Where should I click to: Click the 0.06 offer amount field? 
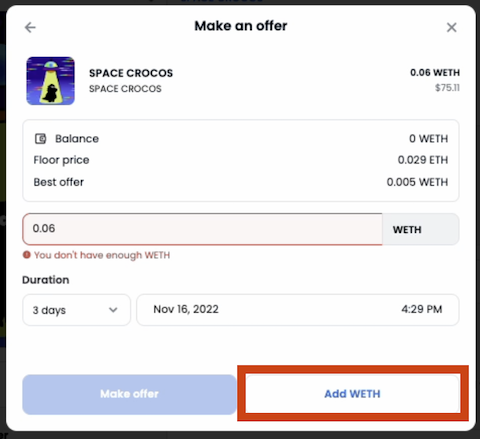[x=202, y=229]
